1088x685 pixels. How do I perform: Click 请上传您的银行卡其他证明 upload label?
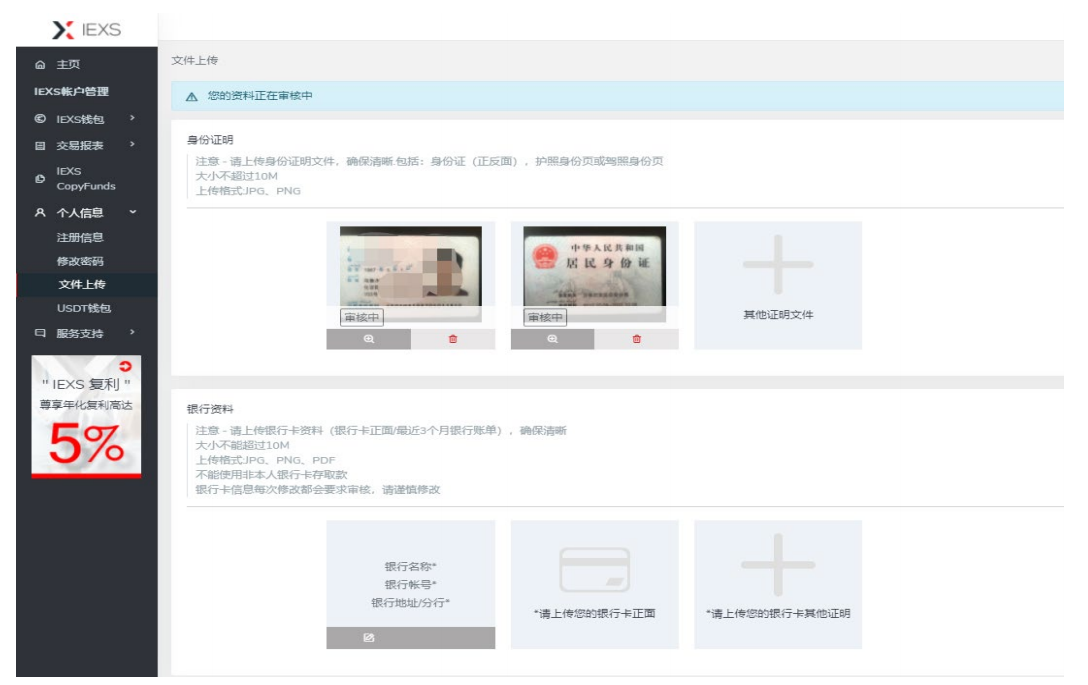[778, 614]
